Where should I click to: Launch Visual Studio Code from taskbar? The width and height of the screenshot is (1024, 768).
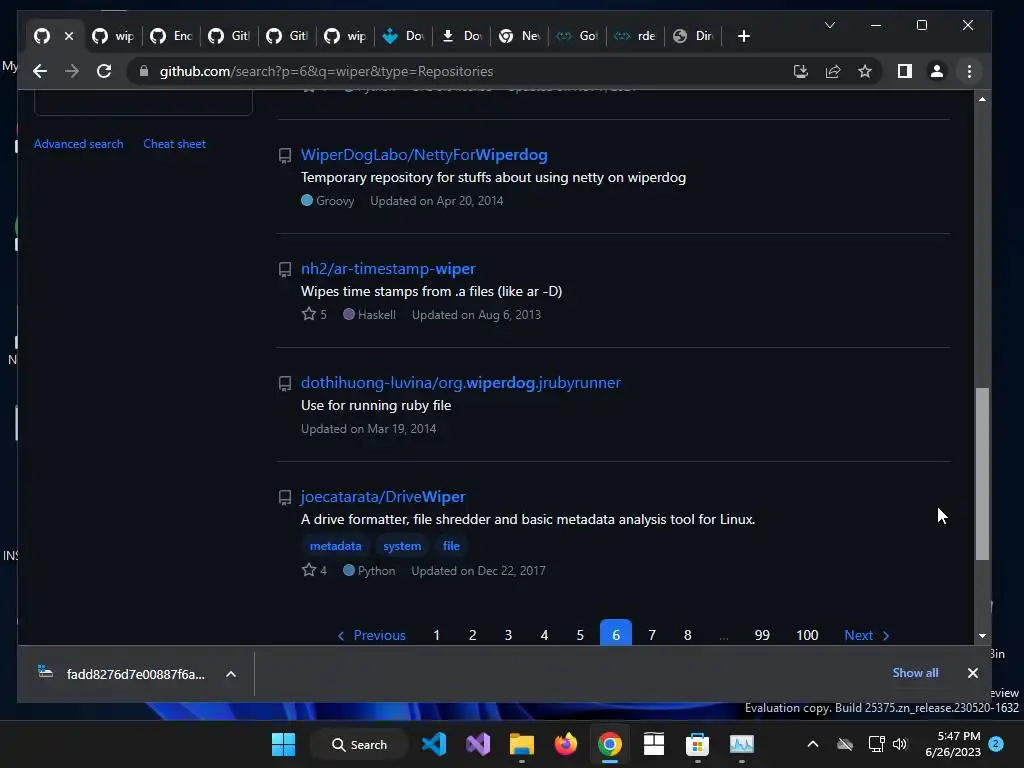point(434,744)
